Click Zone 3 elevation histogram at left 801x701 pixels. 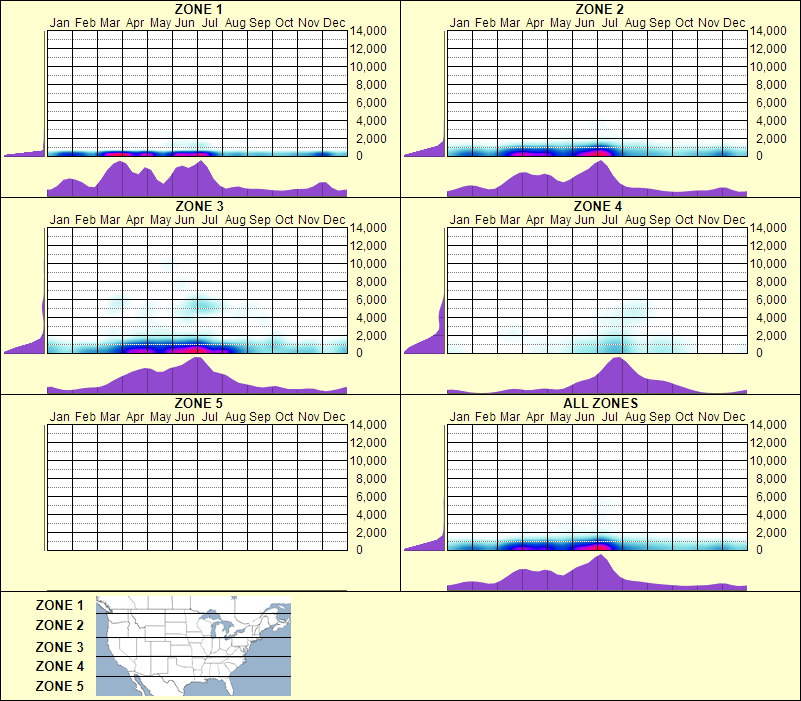pos(25,290)
